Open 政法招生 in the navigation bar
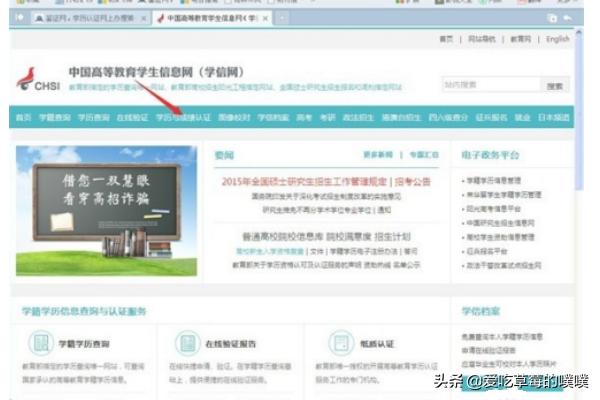The image size is (600, 400). click(x=358, y=117)
